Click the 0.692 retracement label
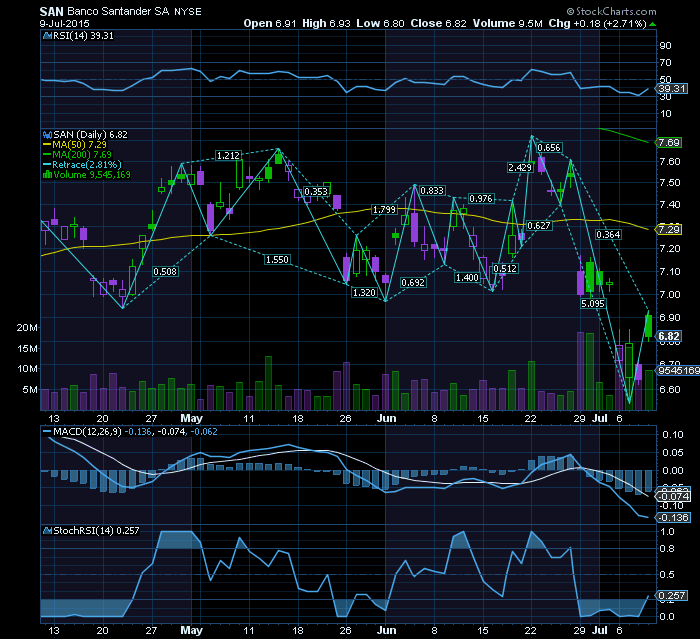700x639 pixels. (x=413, y=283)
